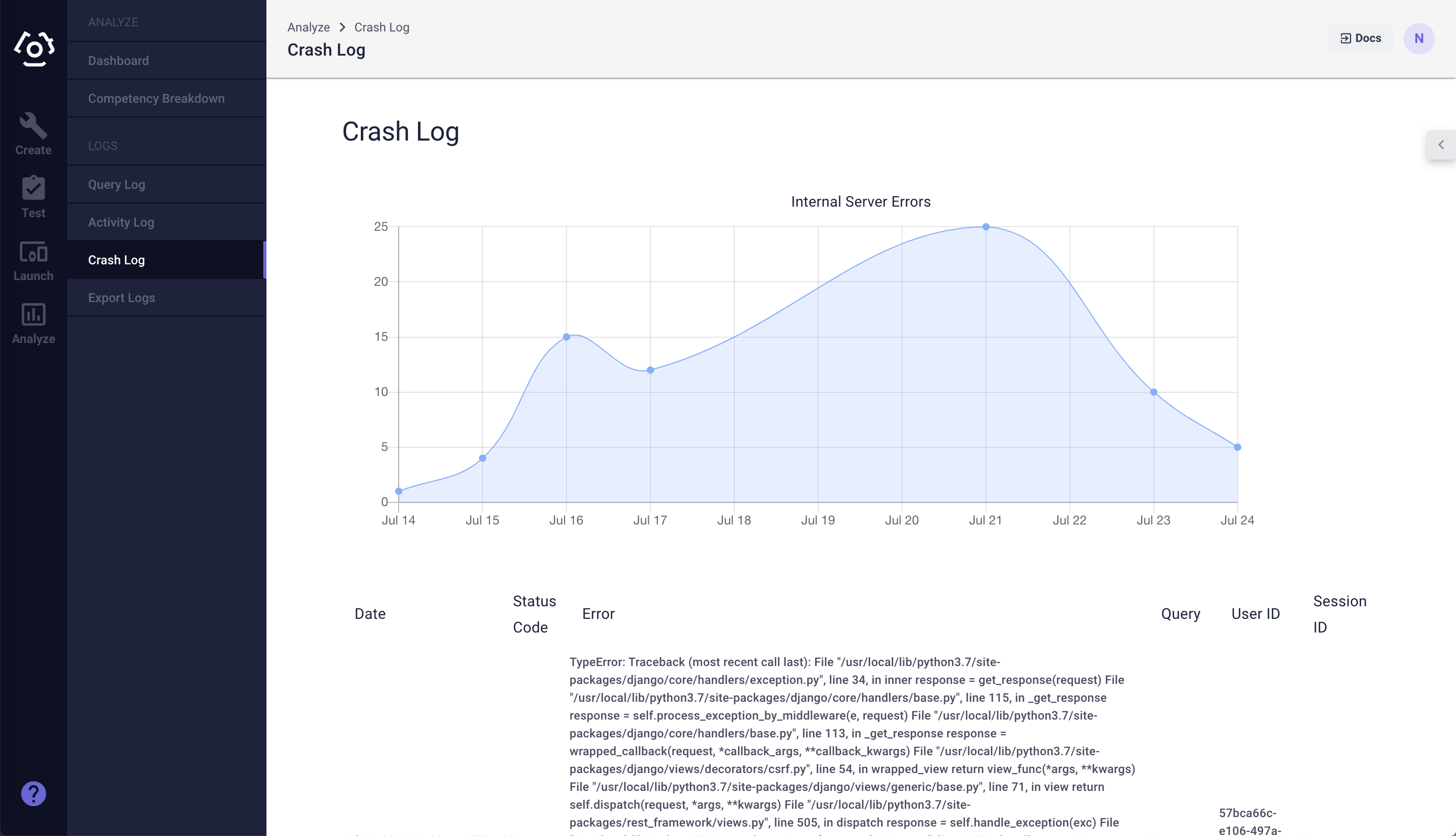Click the Jul 16 data point on chart
1456x836 pixels.
point(566,337)
